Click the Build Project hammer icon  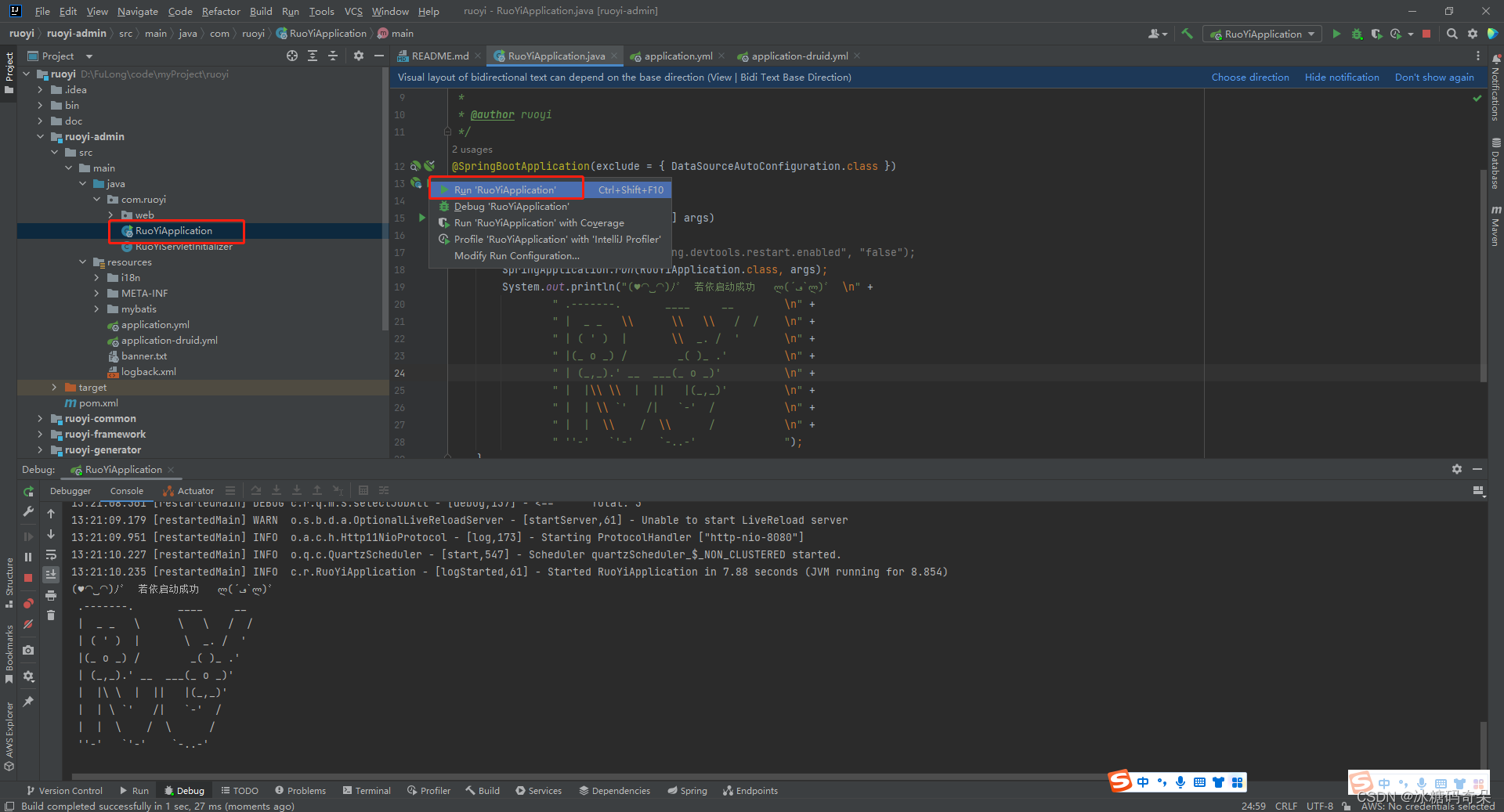coord(1188,34)
